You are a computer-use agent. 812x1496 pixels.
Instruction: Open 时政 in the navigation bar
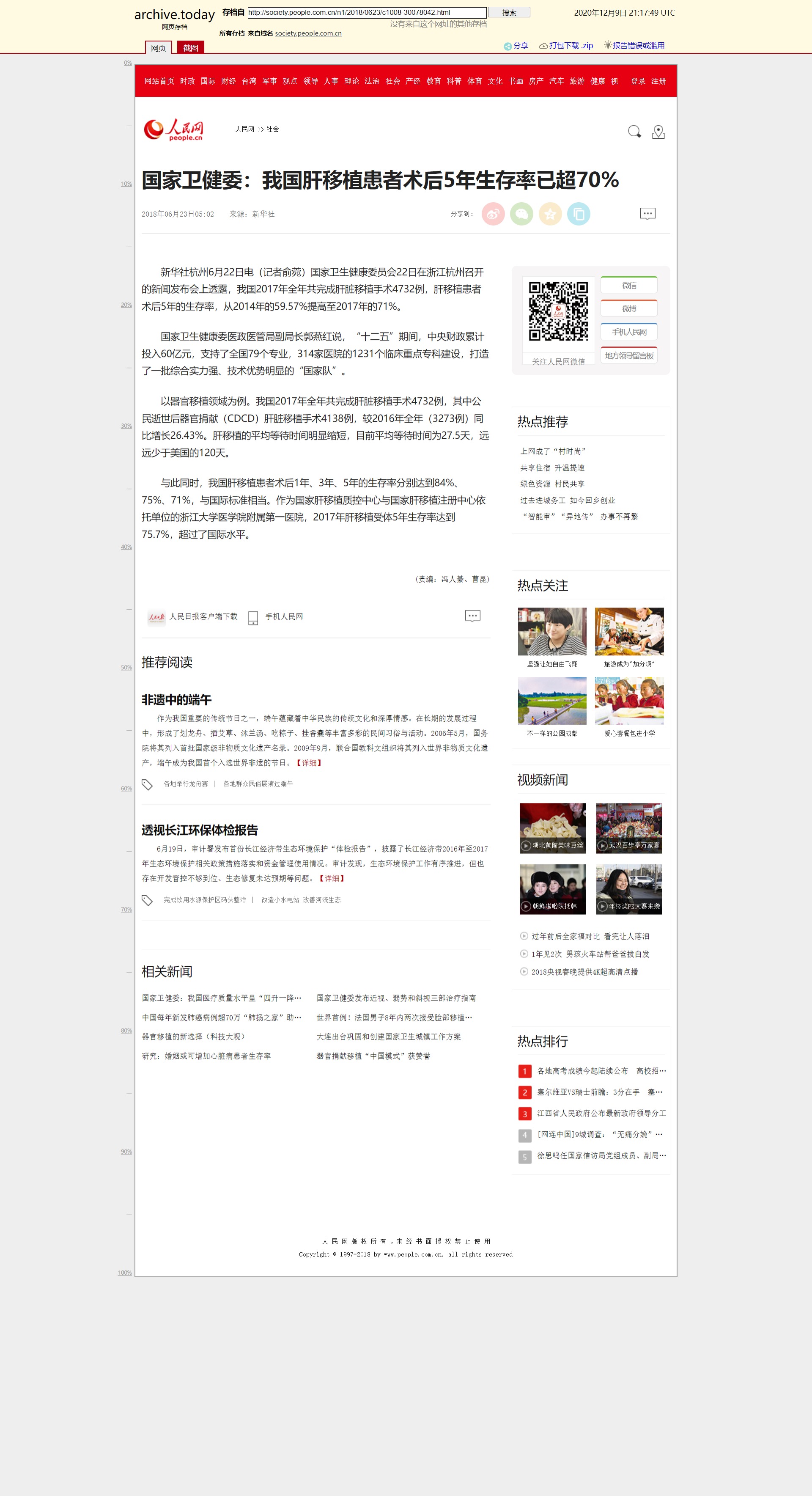coord(187,81)
